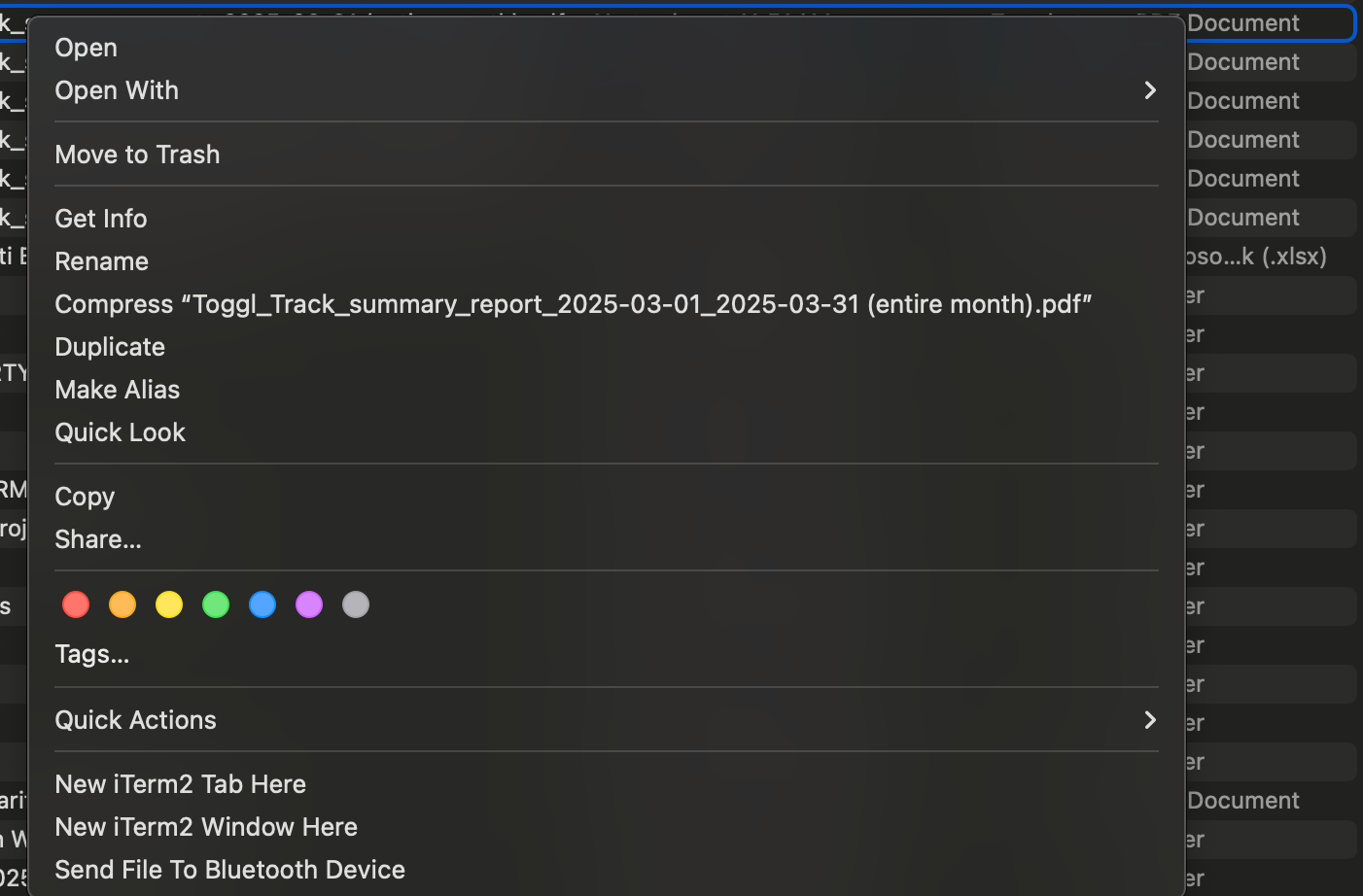
Task: Open Quick Look preview
Action: [x=607, y=432]
